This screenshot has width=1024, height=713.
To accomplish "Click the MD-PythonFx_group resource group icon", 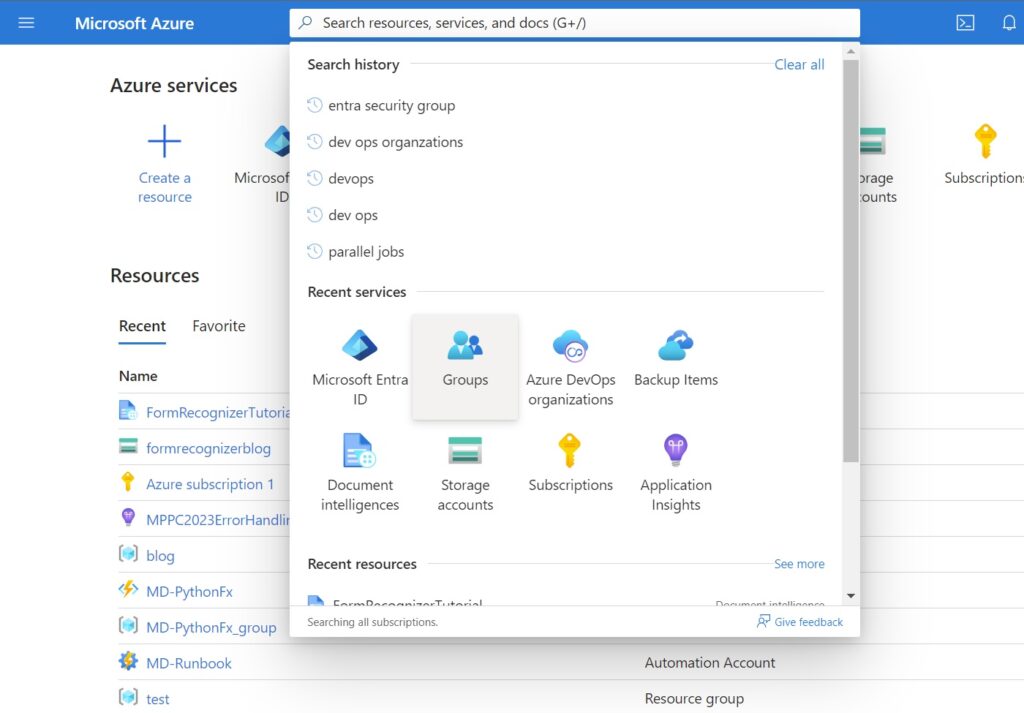I will point(128,626).
